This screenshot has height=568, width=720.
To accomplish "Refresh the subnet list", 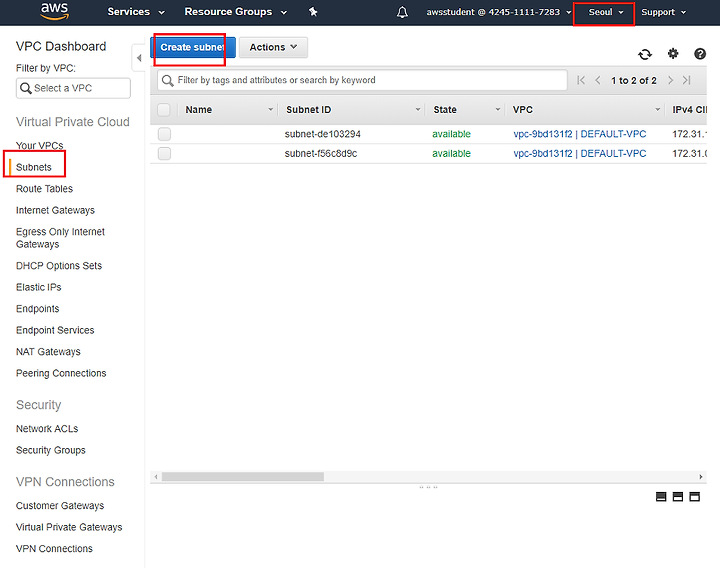I will coord(645,55).
